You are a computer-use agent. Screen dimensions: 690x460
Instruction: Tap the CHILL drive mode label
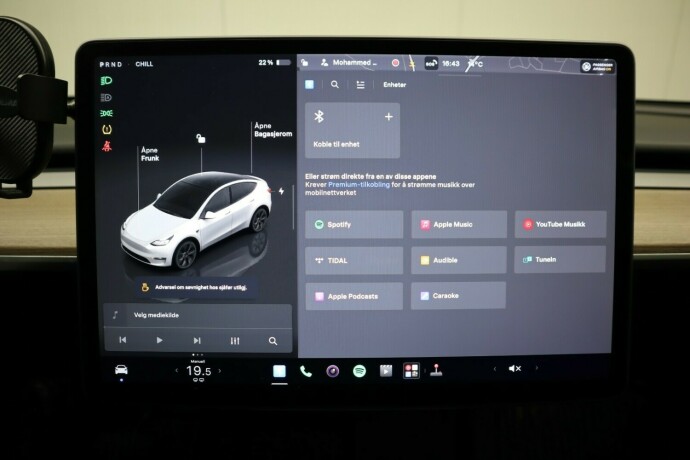(x=144, y=64)
